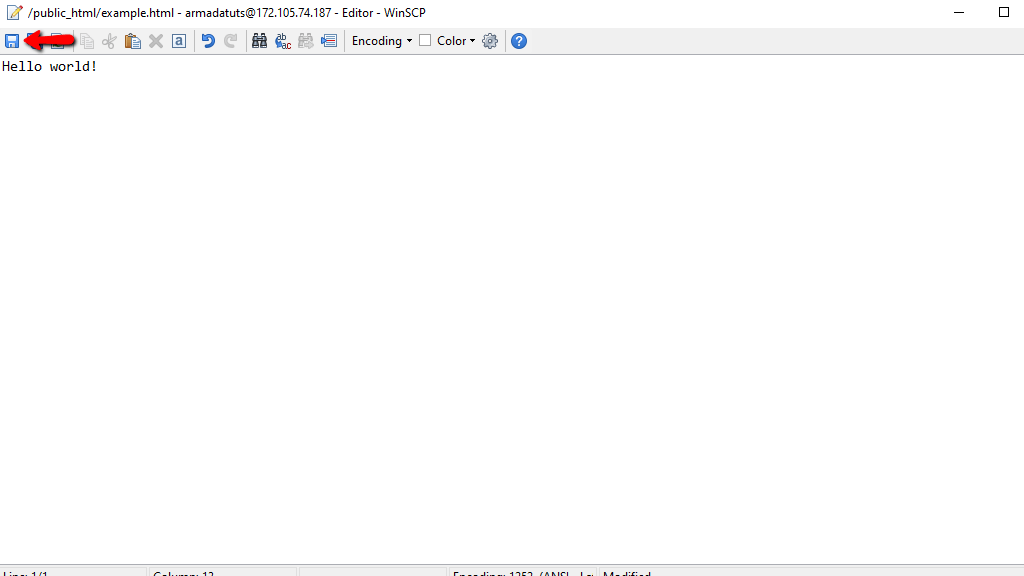Copy the selection using the Copy icon
1024x576 pixels.
coord(86,41)
